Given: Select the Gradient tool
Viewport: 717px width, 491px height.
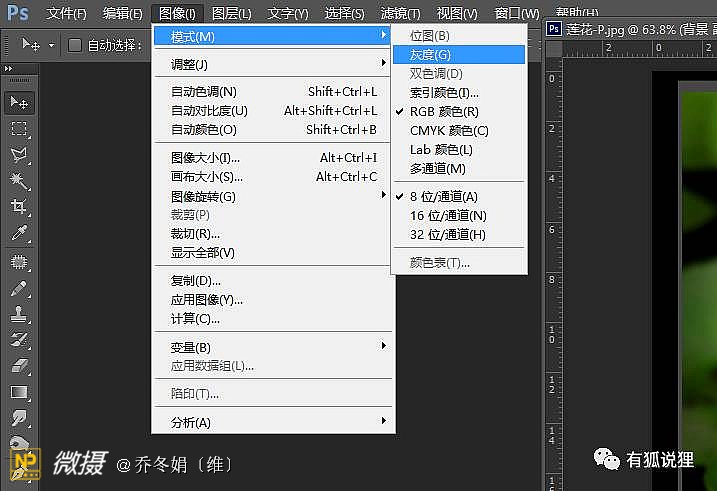Looking at the screenshot, I should click(x=19, y=392).
